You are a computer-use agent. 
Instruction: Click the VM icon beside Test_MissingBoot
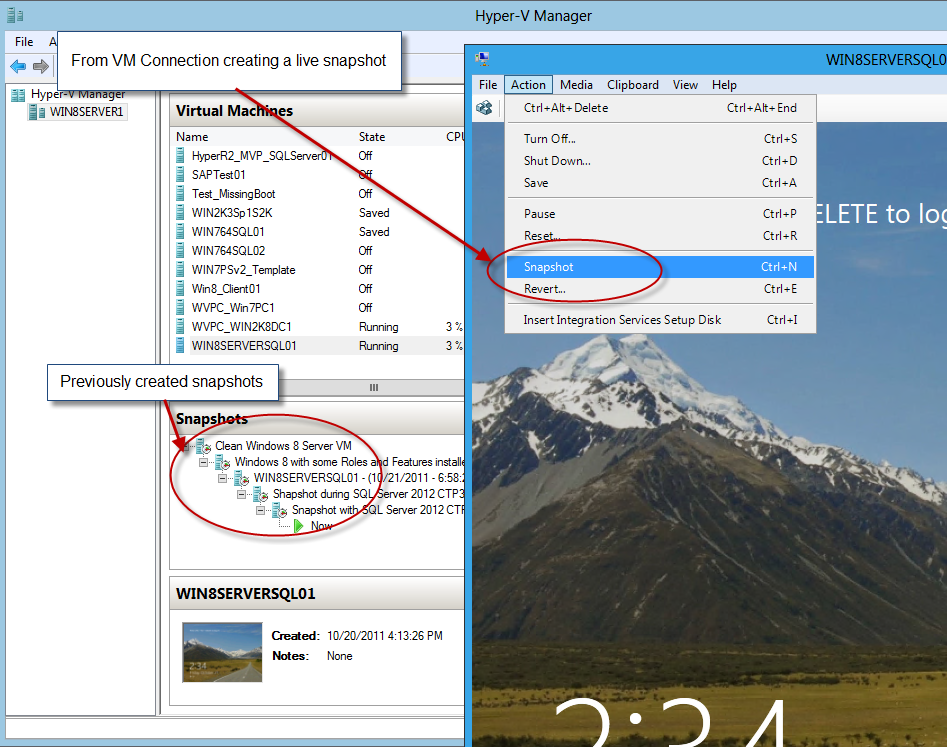point(180,194)
